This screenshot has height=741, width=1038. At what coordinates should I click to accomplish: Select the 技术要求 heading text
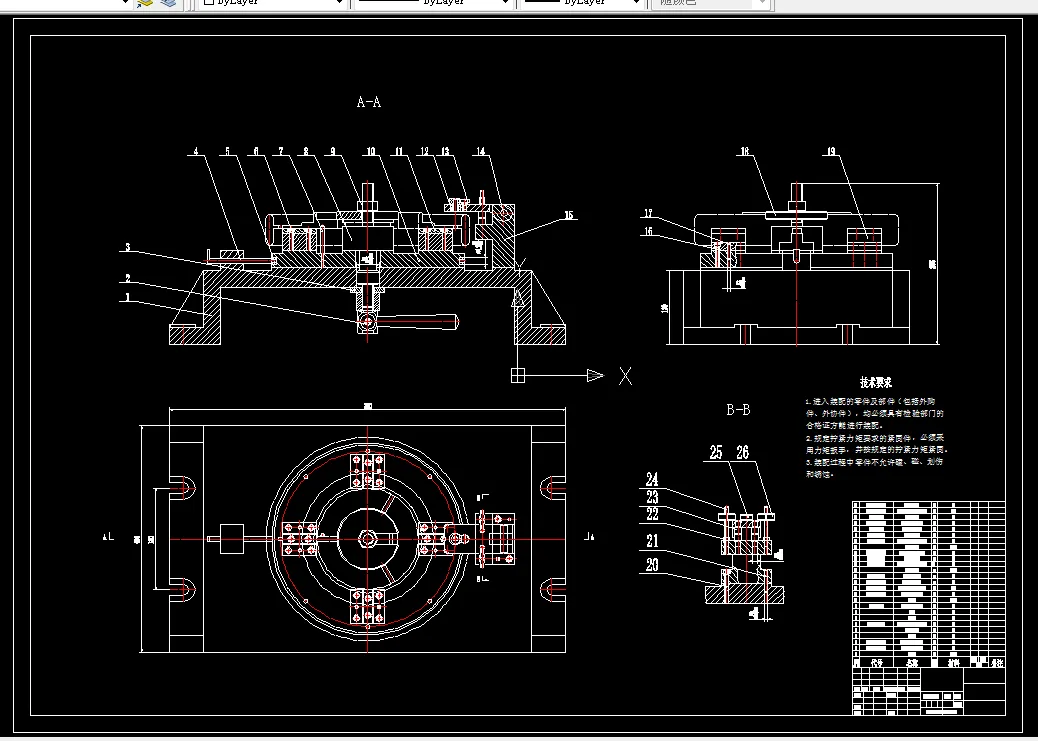tap(876, 382)
